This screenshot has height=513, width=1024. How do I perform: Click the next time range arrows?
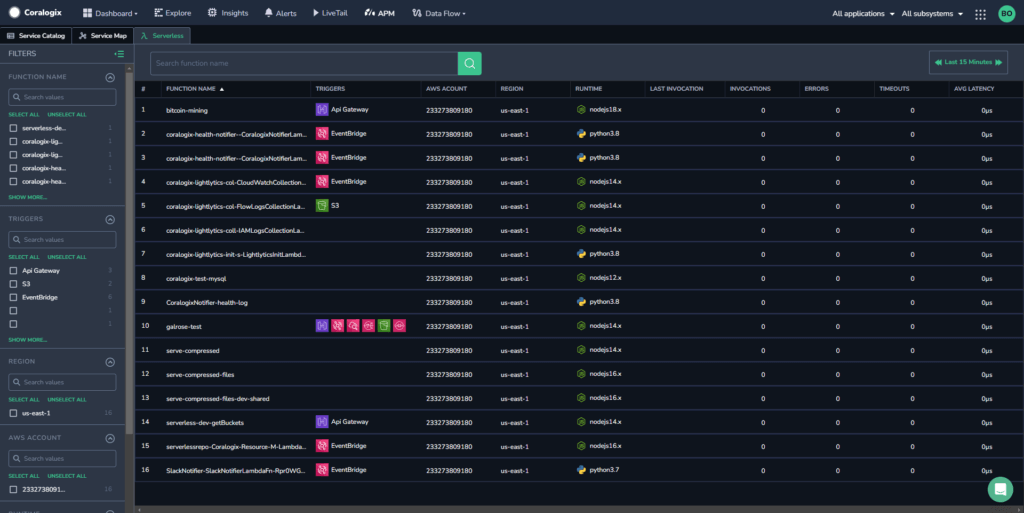999,63
